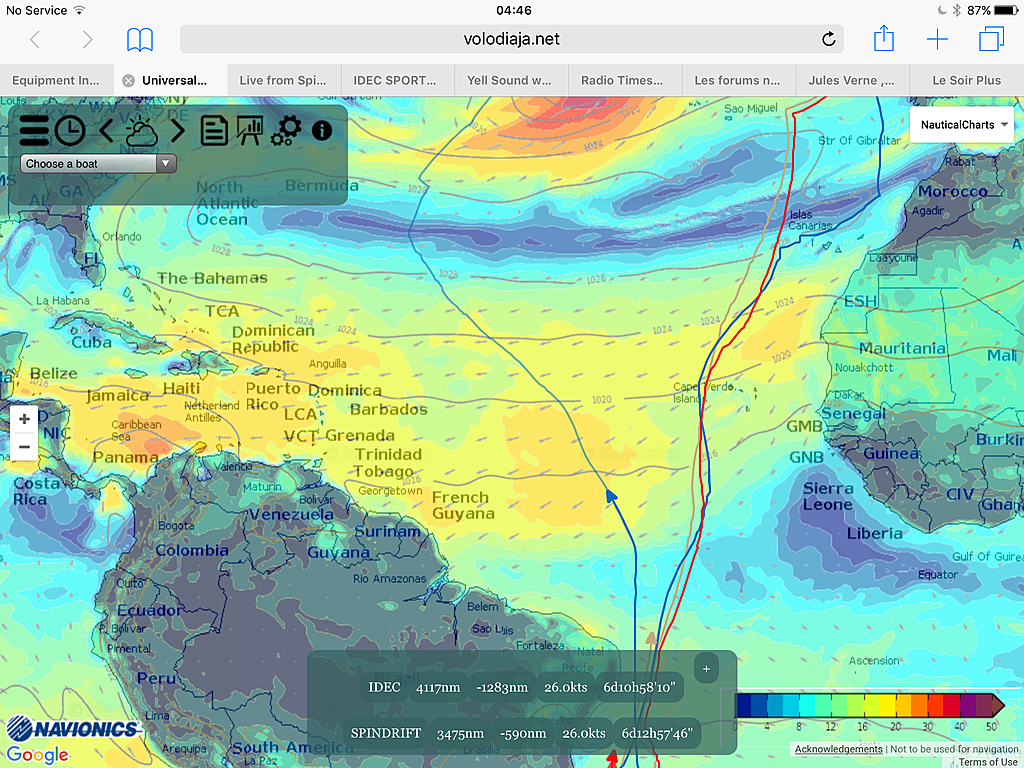Click IDEC's 4117nm distance value
This screenshot has height=768, width=1024.
pyautogui.click(x=438, y=687)
